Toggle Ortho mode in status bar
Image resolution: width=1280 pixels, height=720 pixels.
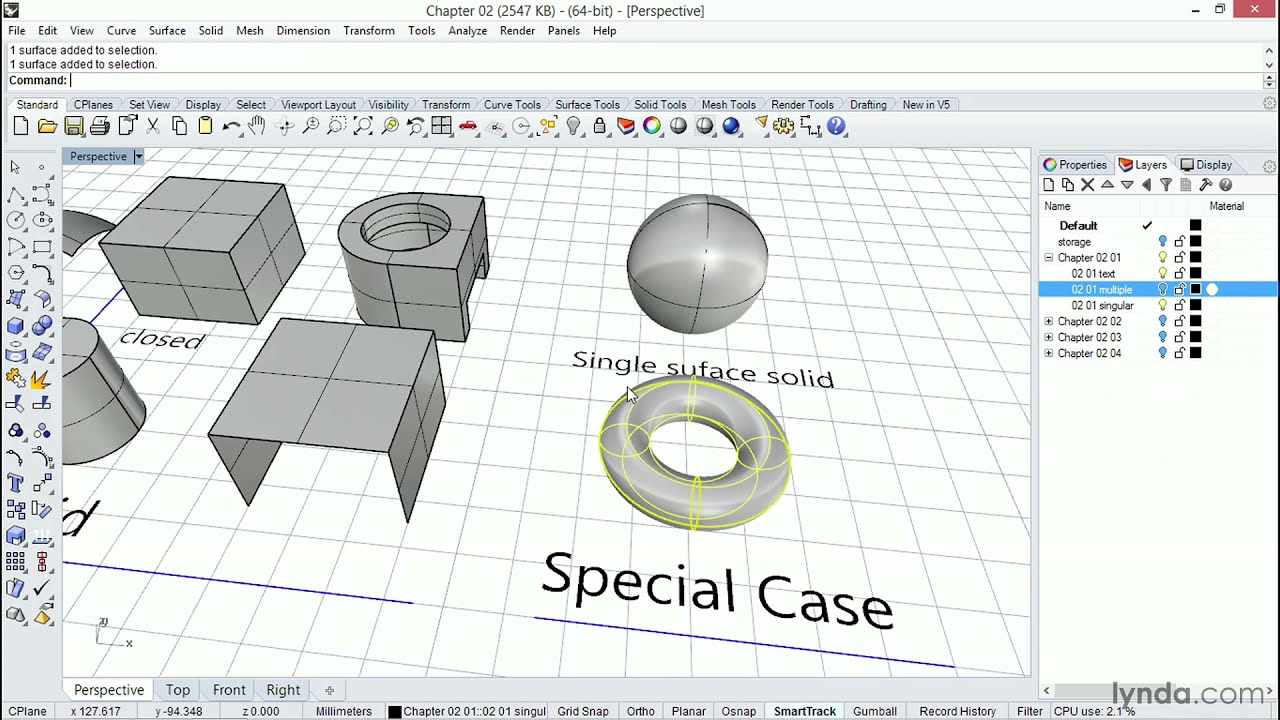(640, 711)
